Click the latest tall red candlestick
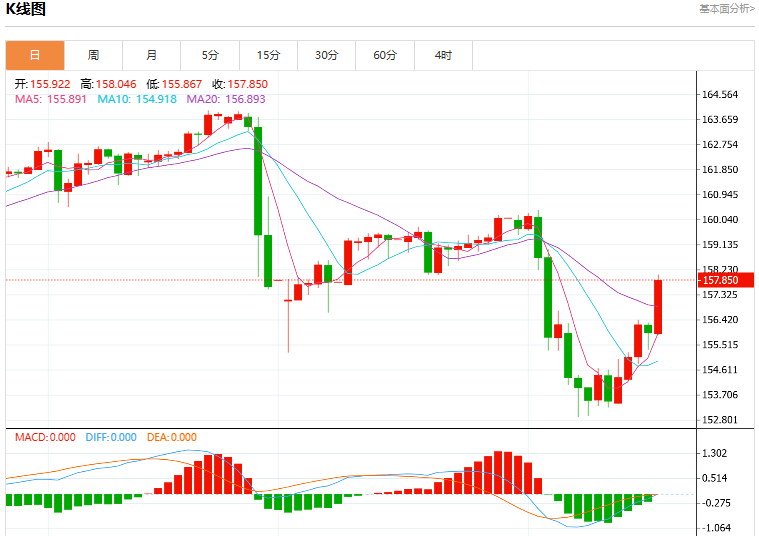 tap(658, 306)
